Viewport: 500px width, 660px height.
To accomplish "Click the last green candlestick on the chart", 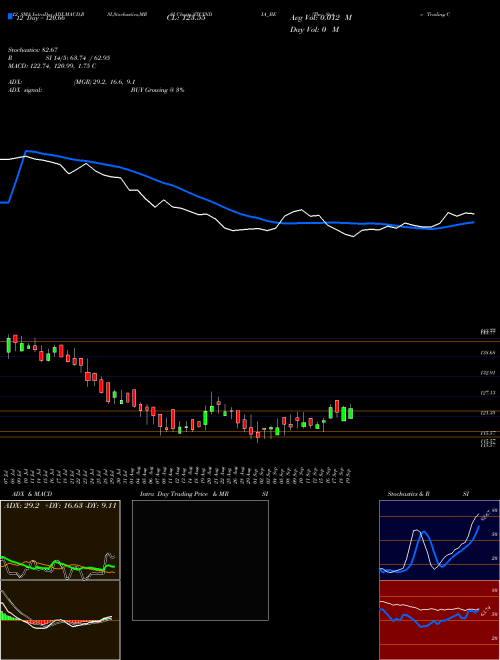I will coord(350,413).
